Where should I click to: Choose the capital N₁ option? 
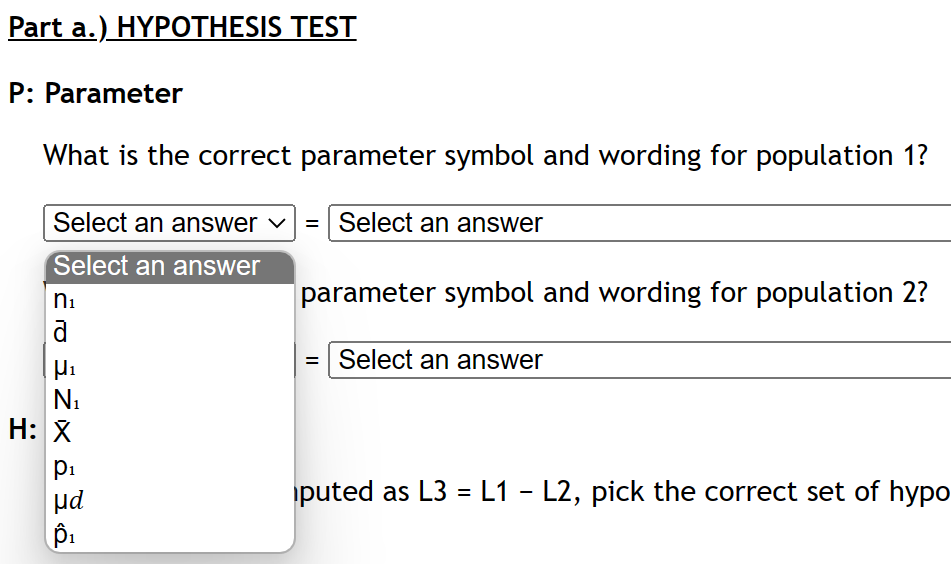pos(66,400)
